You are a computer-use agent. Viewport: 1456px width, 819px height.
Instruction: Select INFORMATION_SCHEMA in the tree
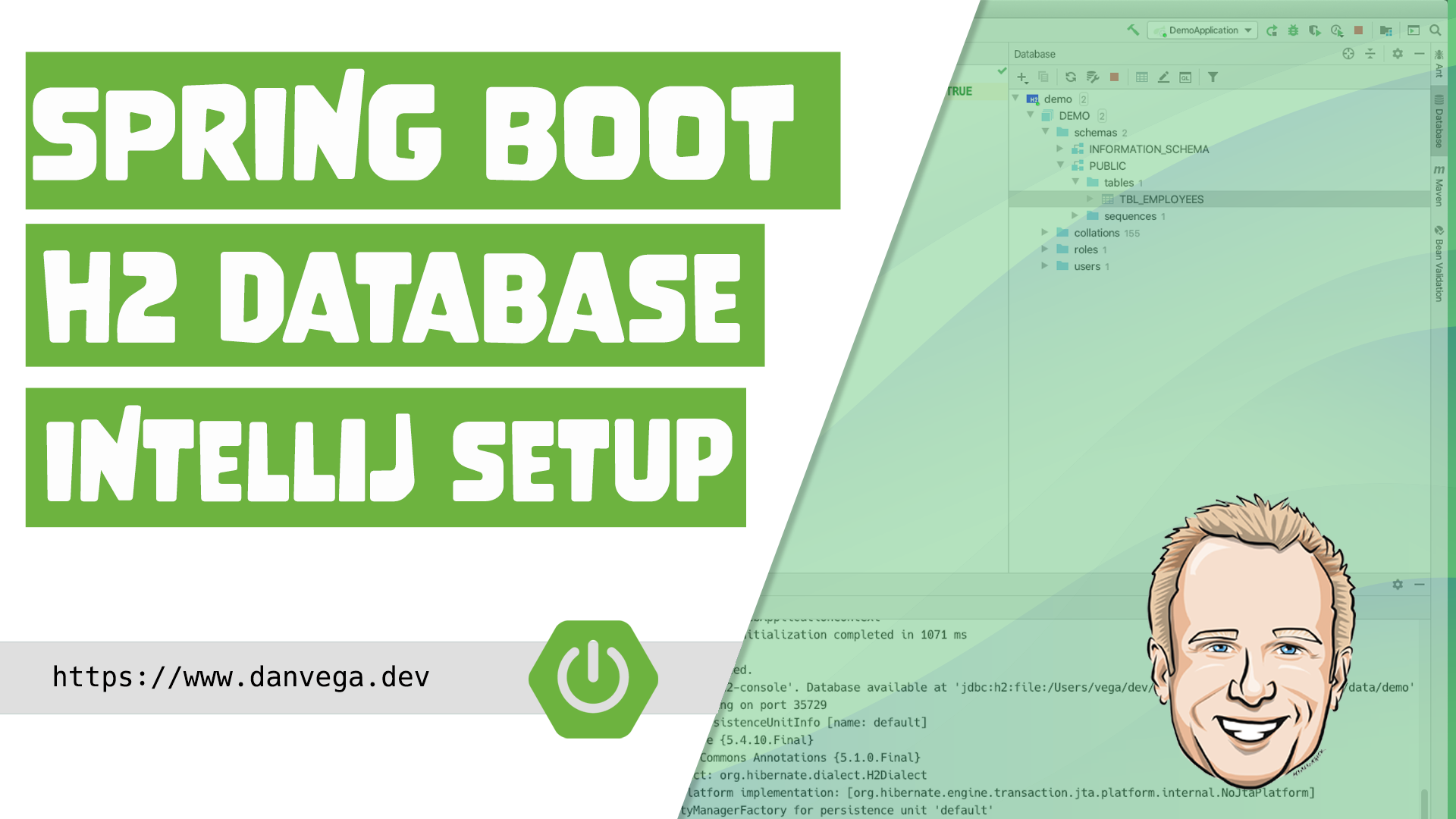coord(1219,149)
